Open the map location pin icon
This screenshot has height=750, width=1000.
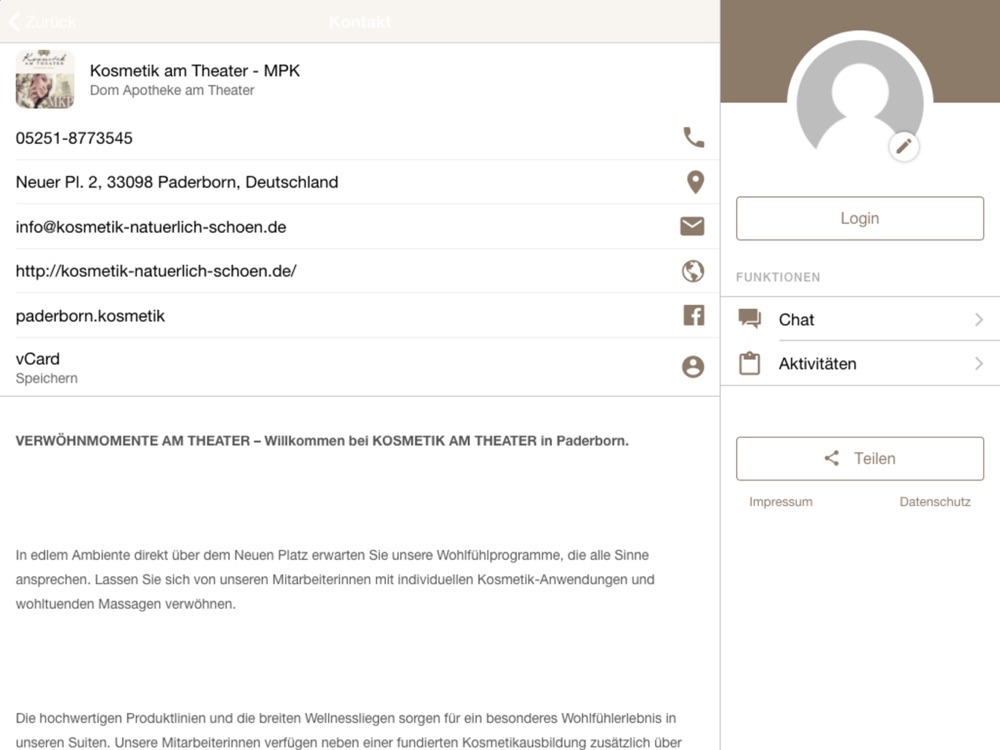(695, 182)
